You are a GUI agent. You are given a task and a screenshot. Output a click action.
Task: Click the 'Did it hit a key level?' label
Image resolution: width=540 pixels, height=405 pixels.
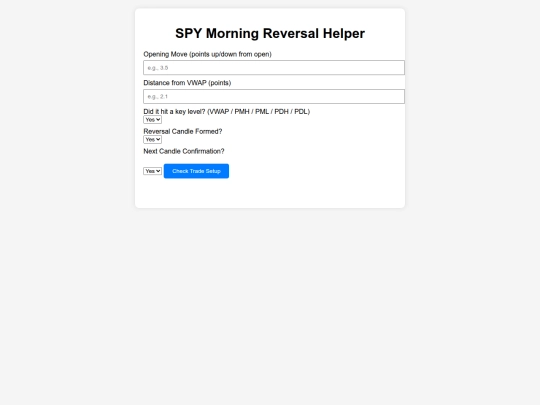[x=227, y=112]
